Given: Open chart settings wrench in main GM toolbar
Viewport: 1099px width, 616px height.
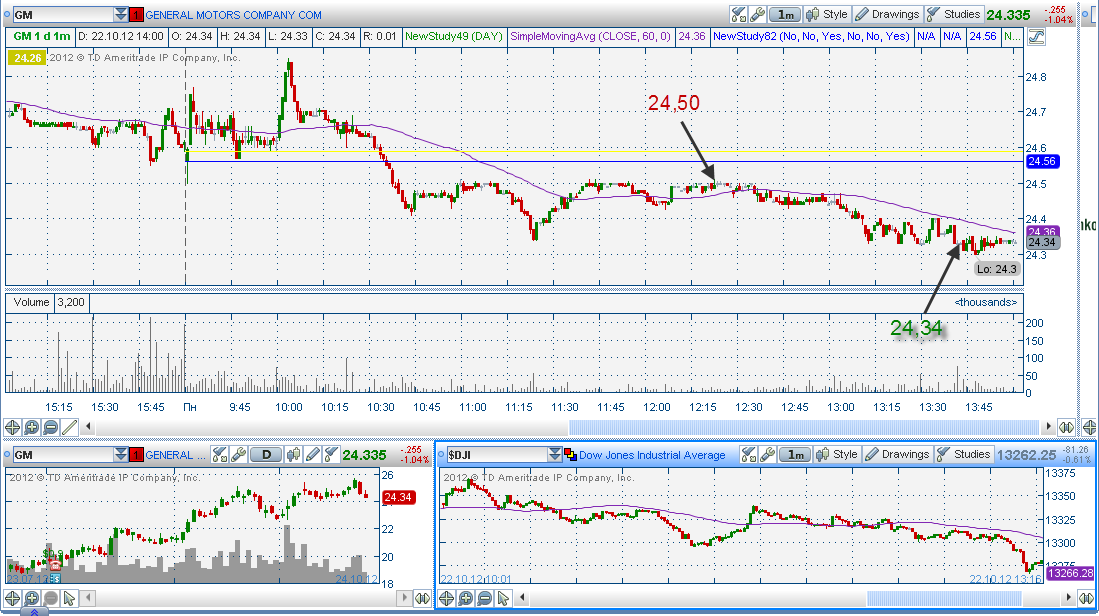Looking at the screenshot, I should tap(757, 14).
